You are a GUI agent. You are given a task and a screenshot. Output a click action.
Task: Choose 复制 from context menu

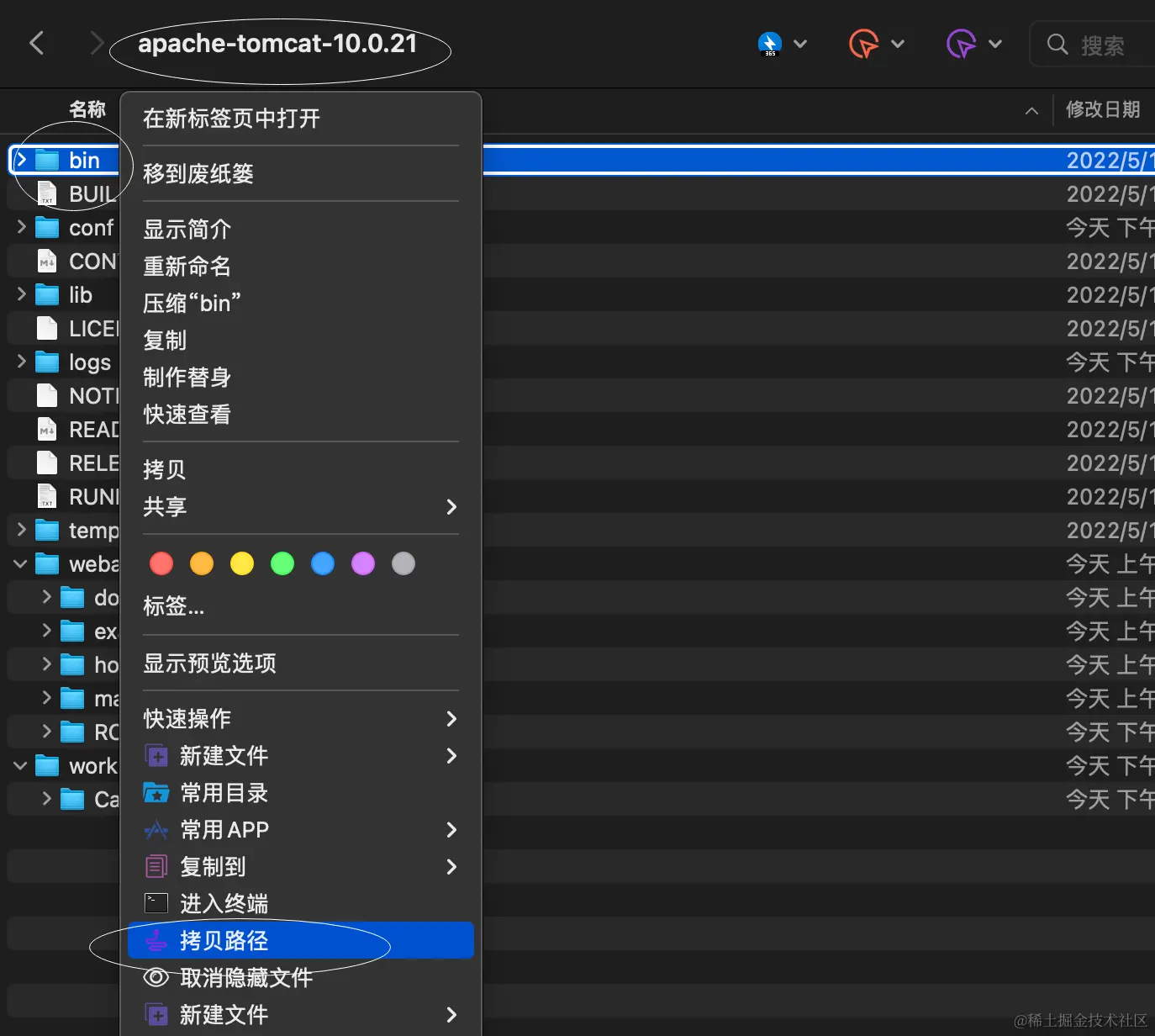click(301, 341)
